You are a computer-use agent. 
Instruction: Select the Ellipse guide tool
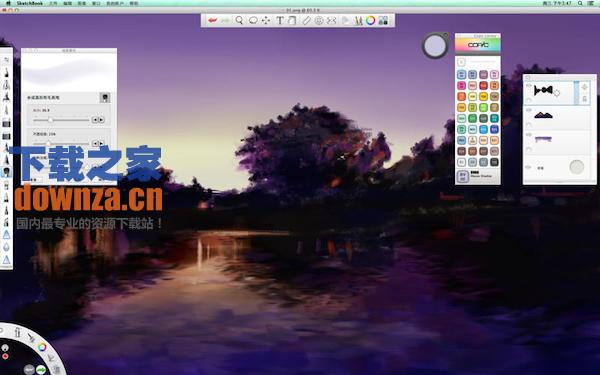(319, 20)
